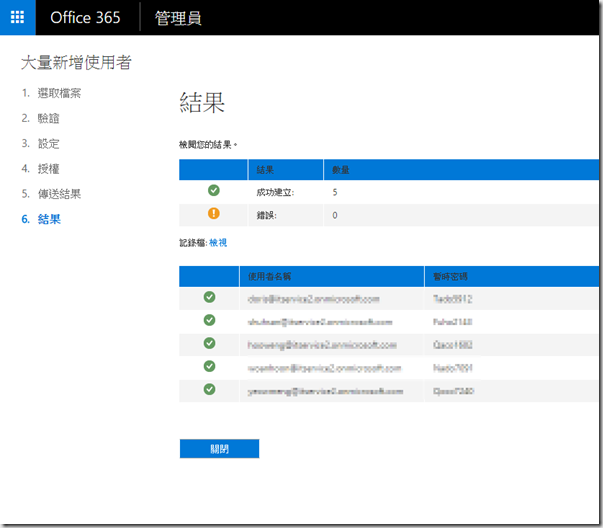Screen dimensions: 603x528
Task: Open the Office 365 app launcher grid
Action: click(17, 18)
